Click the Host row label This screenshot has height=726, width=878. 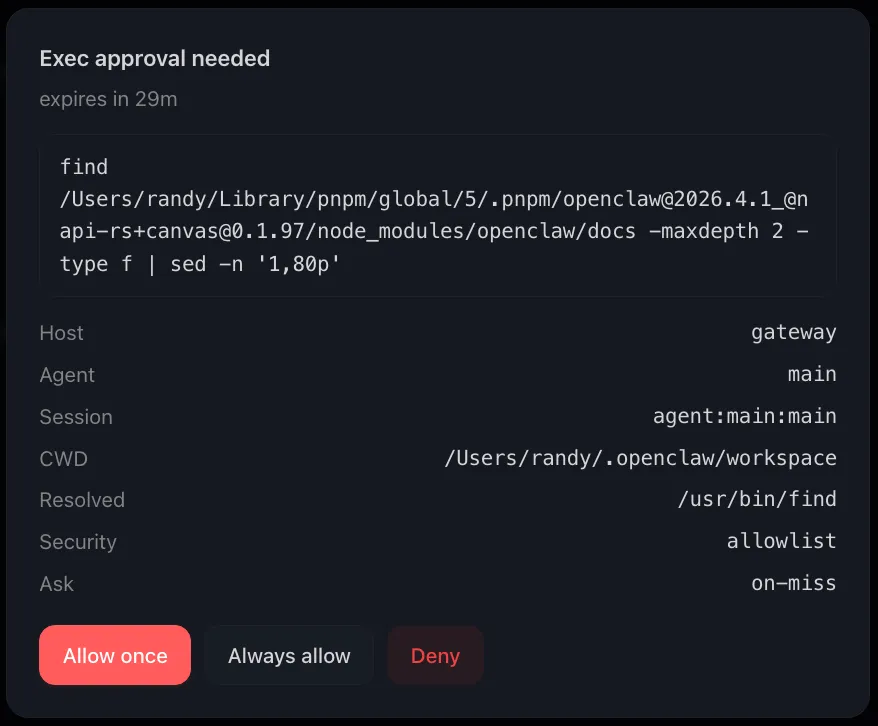[x=62, y=333]
